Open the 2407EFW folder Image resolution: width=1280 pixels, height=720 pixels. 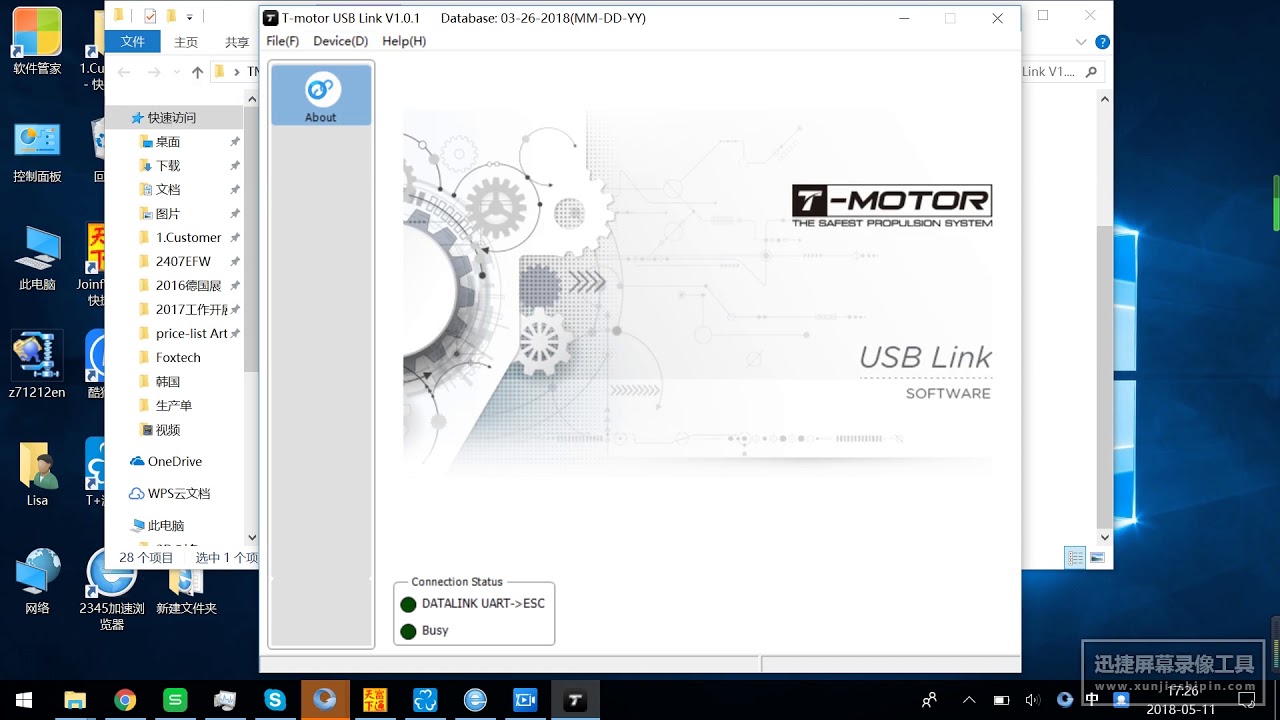click(x=183, y=262)
